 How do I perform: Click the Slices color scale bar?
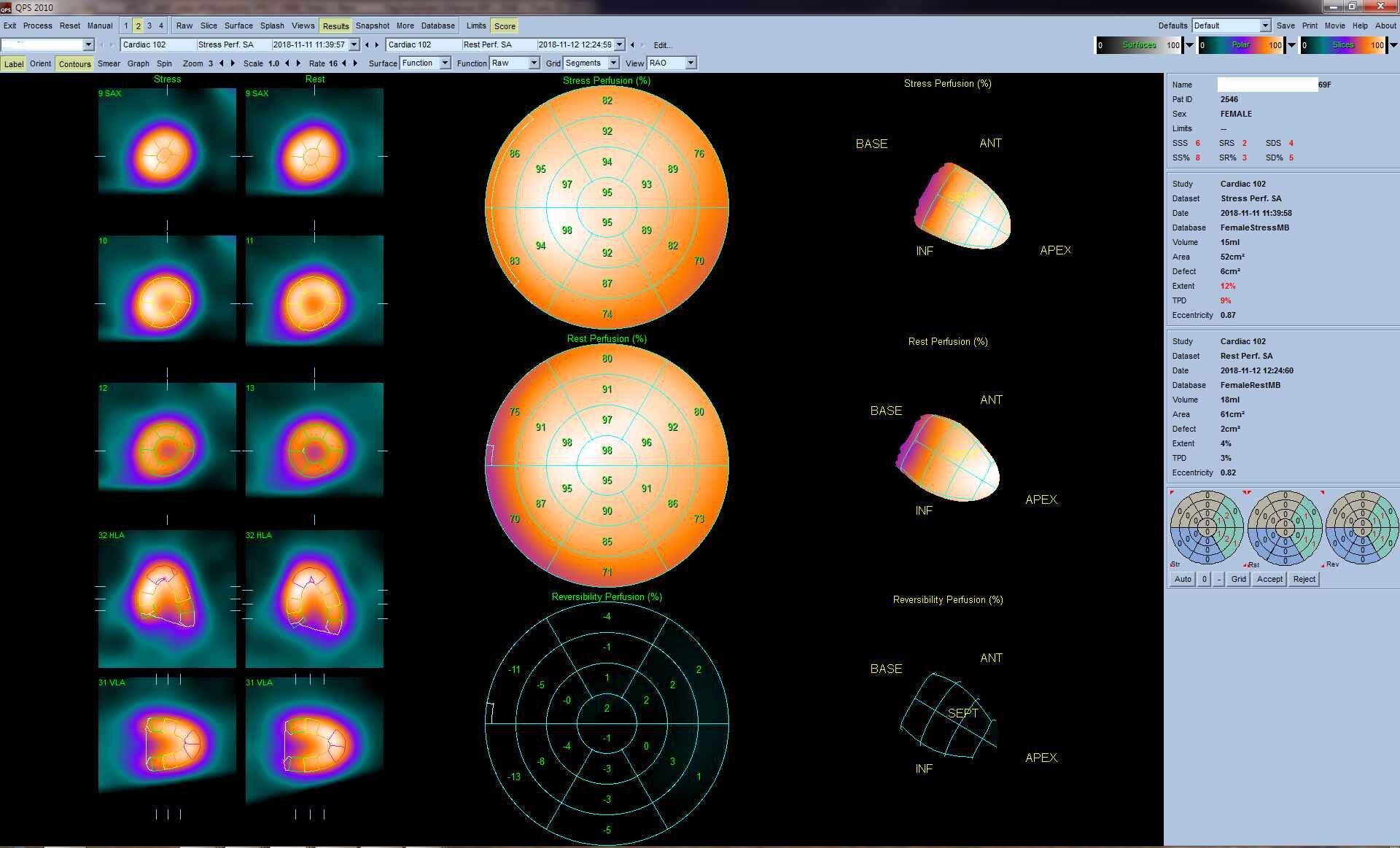pyautogui.click(x=1342, y=45)
